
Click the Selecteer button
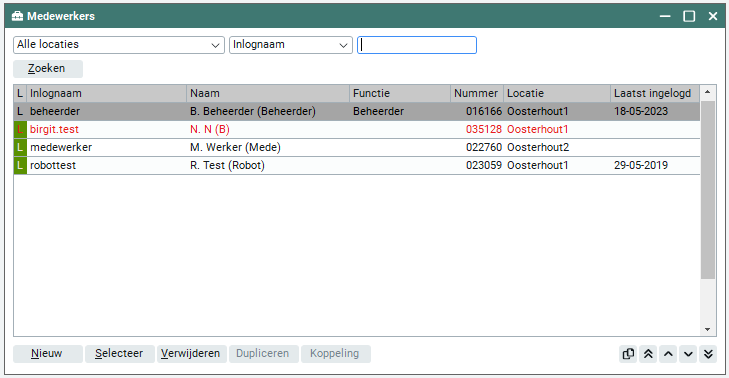(x=120, y=354)
